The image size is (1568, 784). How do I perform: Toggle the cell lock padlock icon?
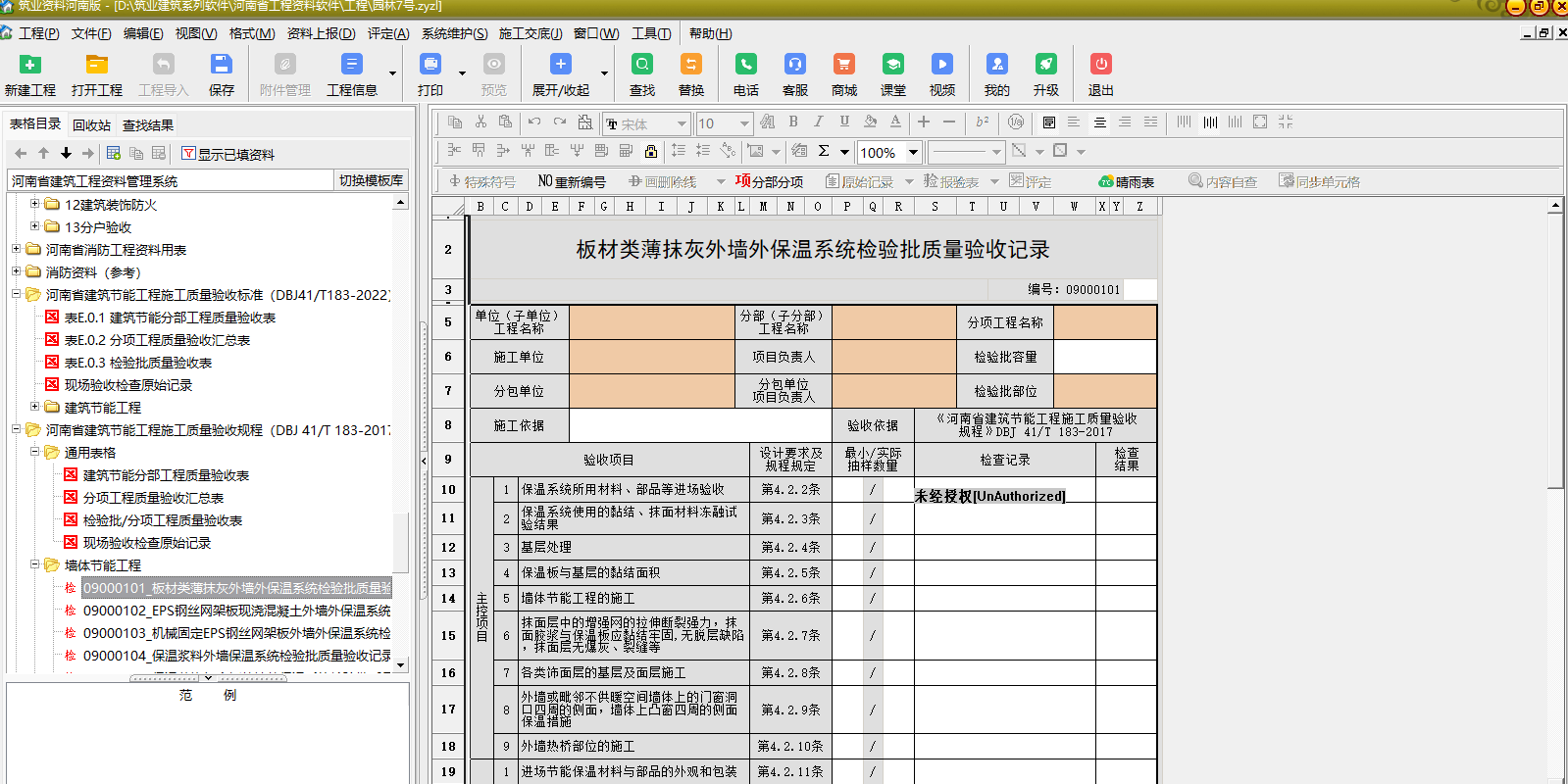click(x=650, y=151)
